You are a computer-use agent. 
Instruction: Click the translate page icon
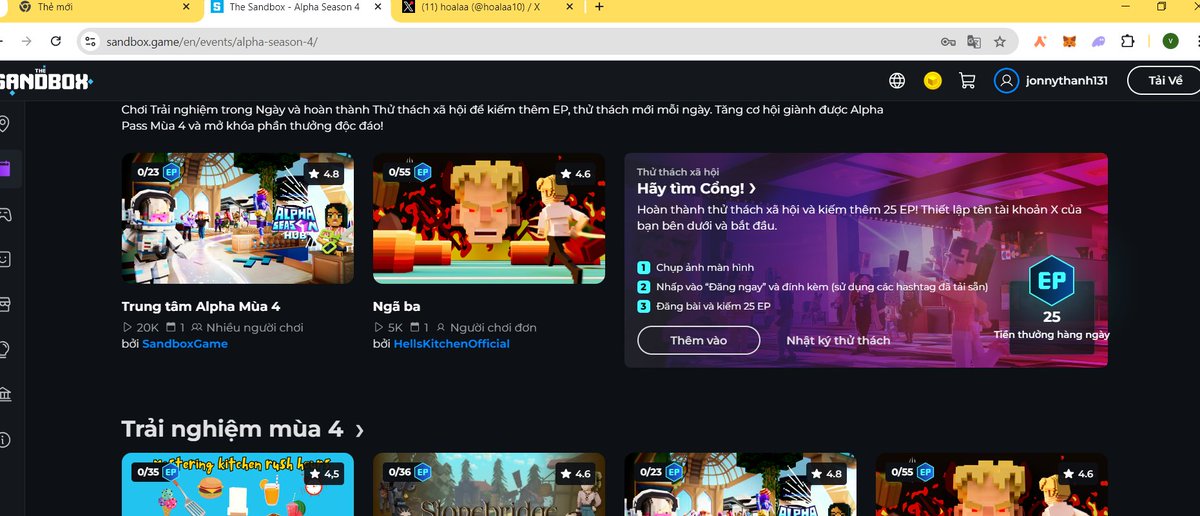coord(974,41)
